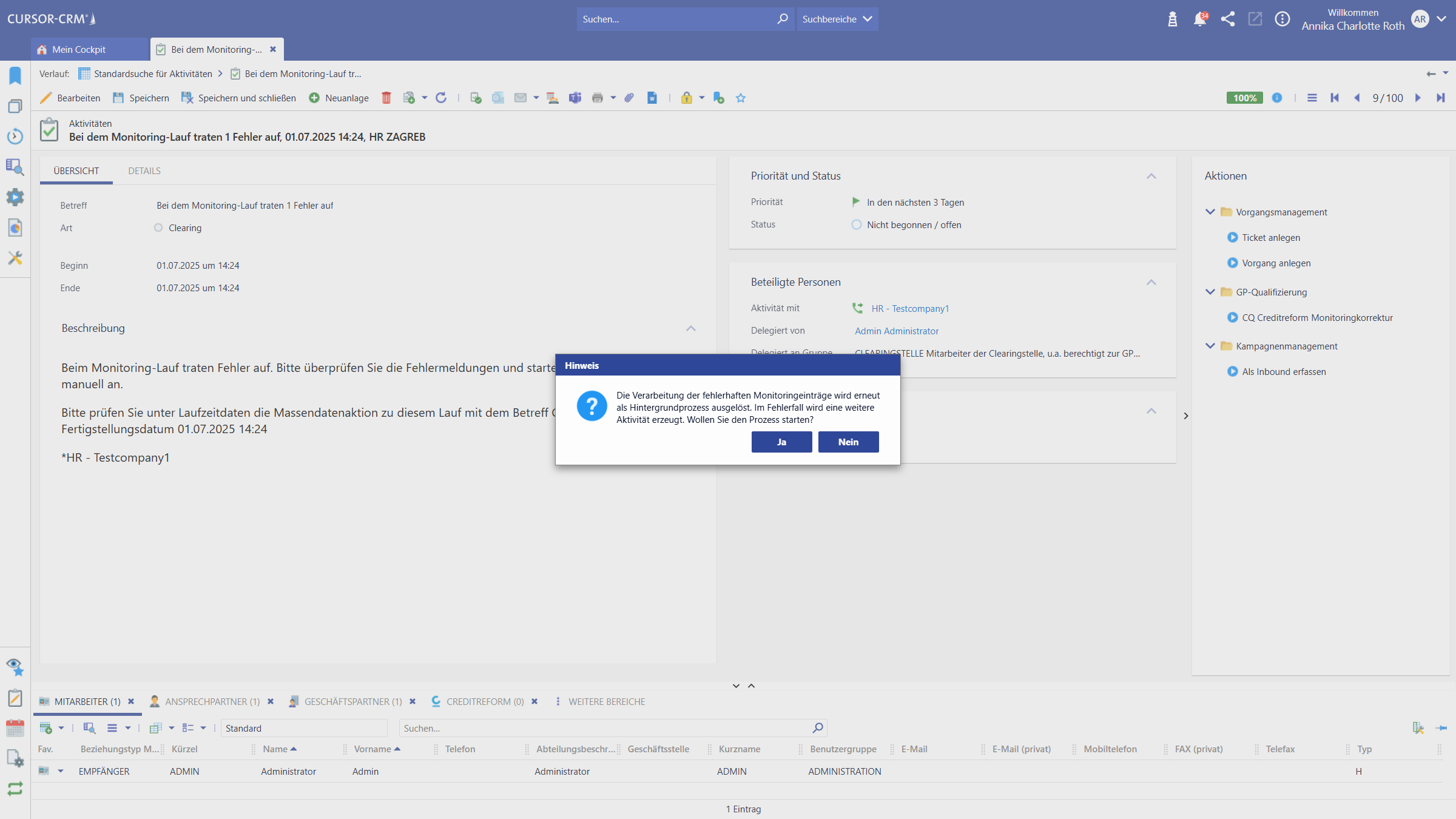
Task: Click the mark-as-done clipboard check icon
Action: (x=476, y=98)
